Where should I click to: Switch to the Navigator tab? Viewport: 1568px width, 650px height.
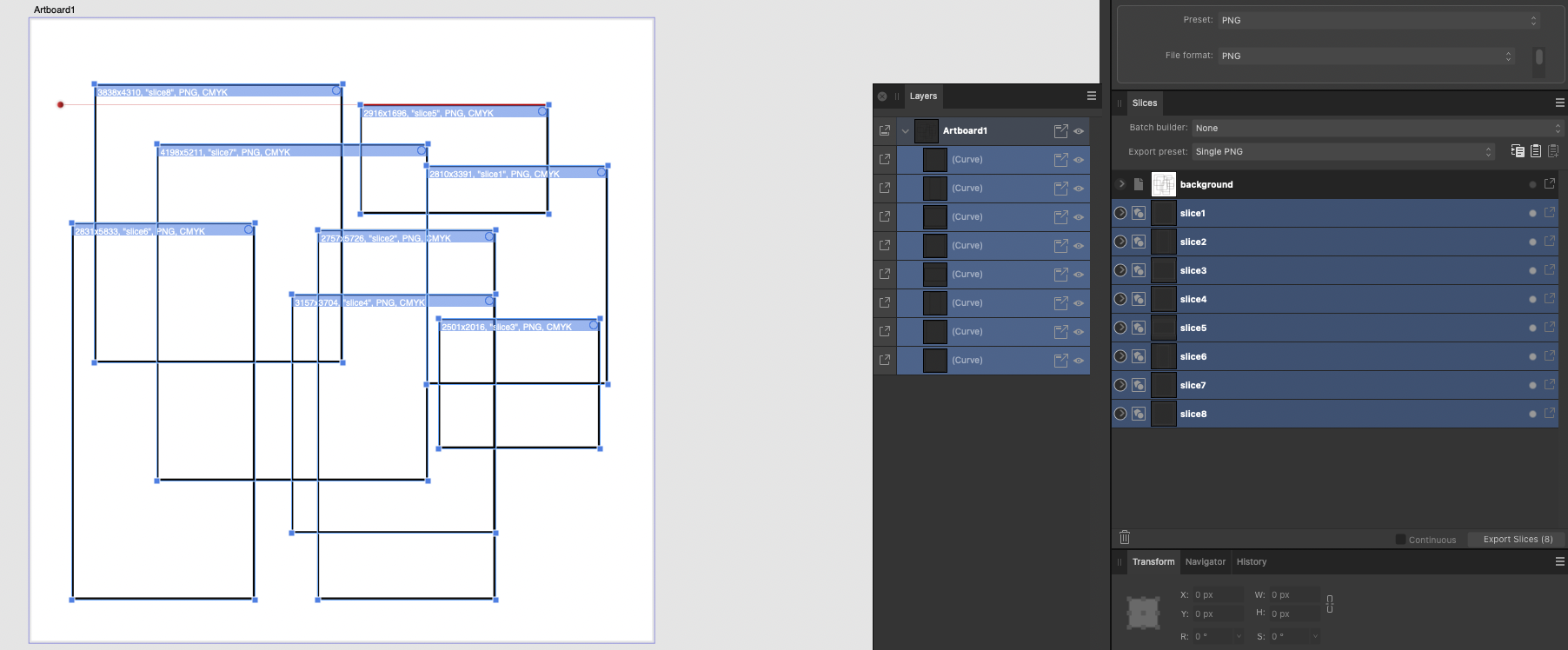pos(1206,561)
